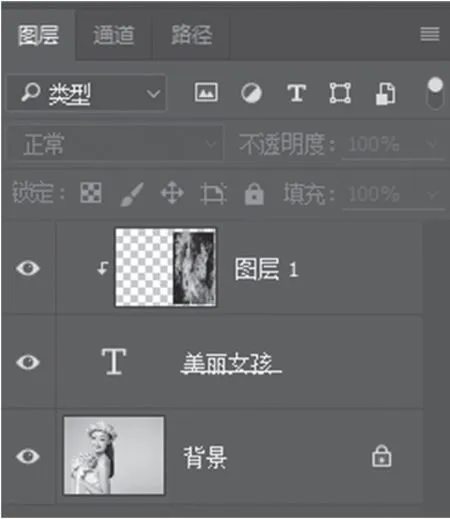450x519 pixels.
Task: Hide 图层 1 using its eye icon
Action: tap(28, 268)
